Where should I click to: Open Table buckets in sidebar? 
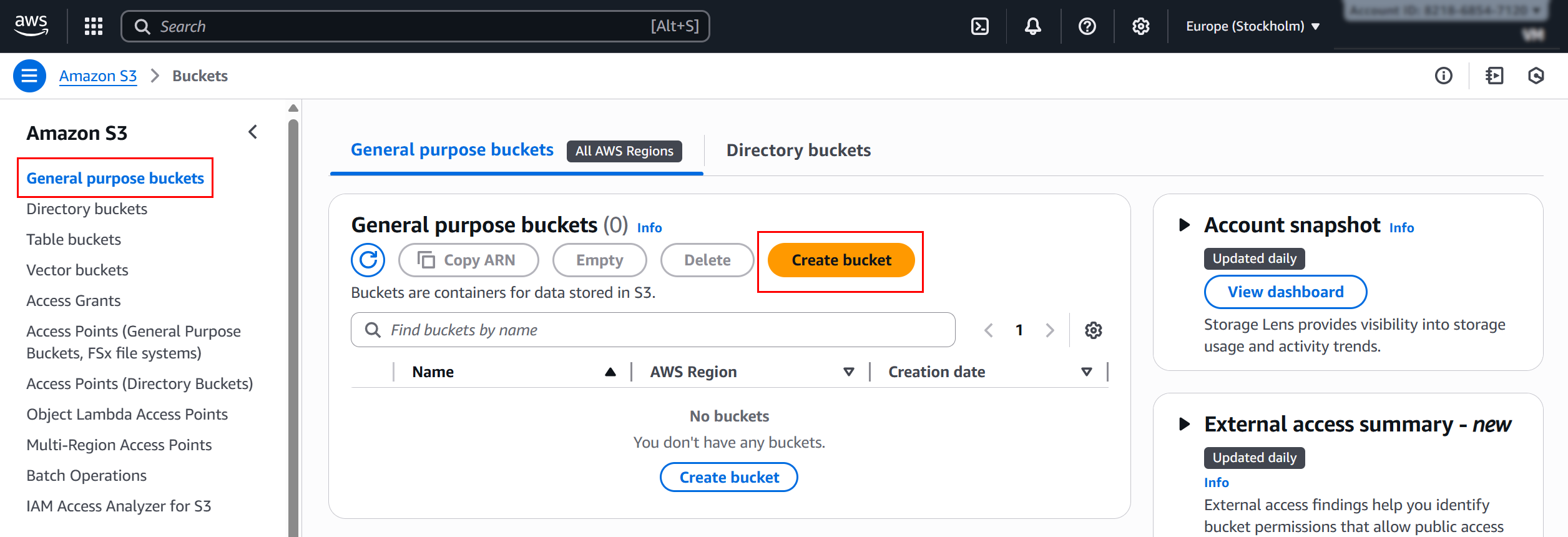(74, 239)
